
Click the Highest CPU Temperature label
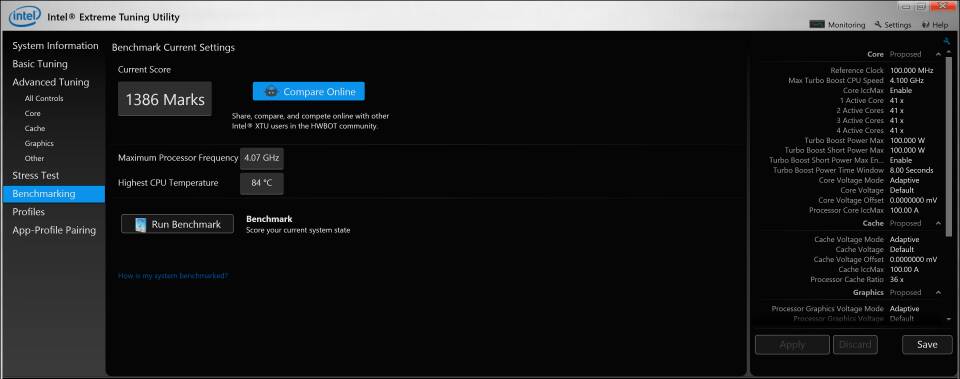[168, 183]
